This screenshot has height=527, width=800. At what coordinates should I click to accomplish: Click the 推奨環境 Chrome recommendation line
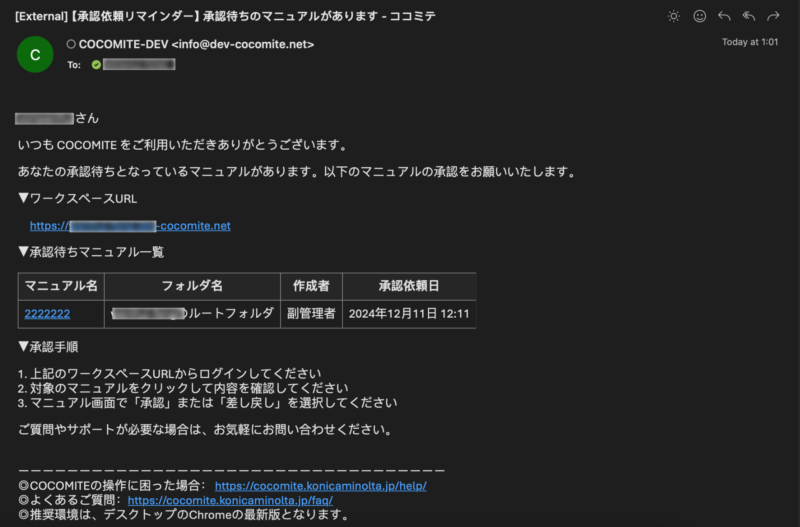click(x=184, y=515)
